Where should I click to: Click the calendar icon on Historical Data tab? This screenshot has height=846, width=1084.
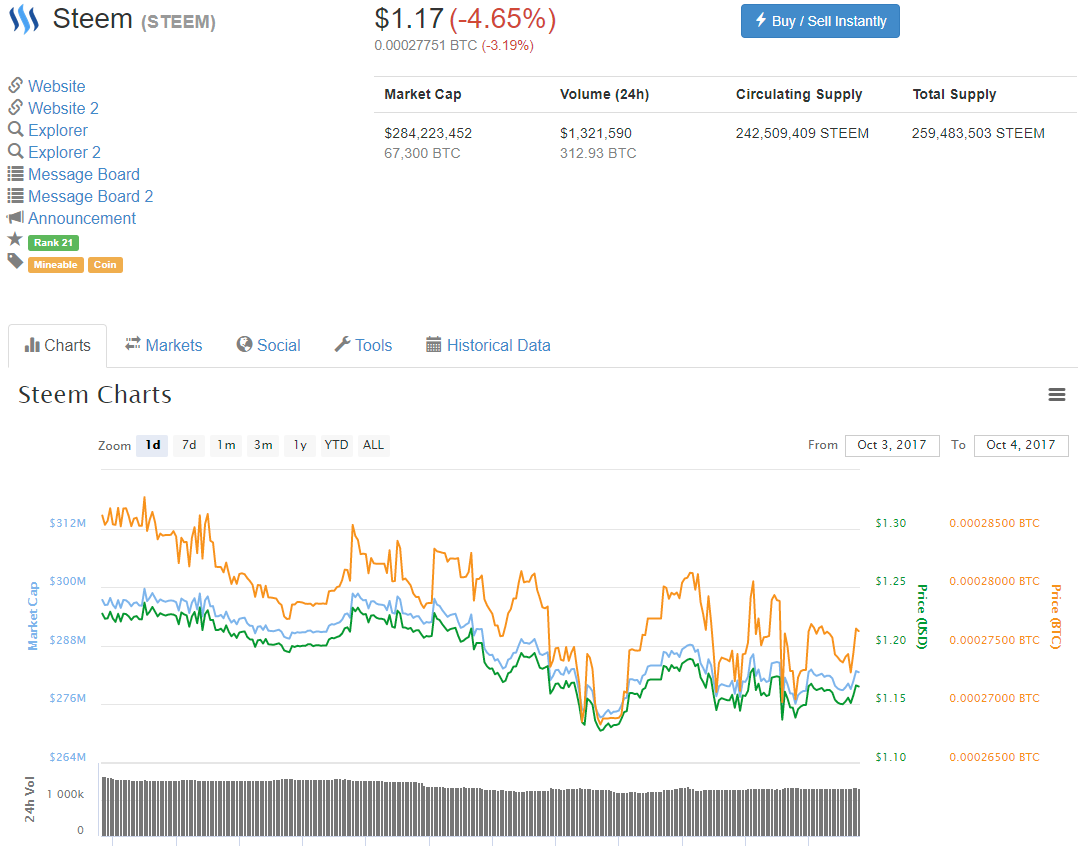point(433,344)
